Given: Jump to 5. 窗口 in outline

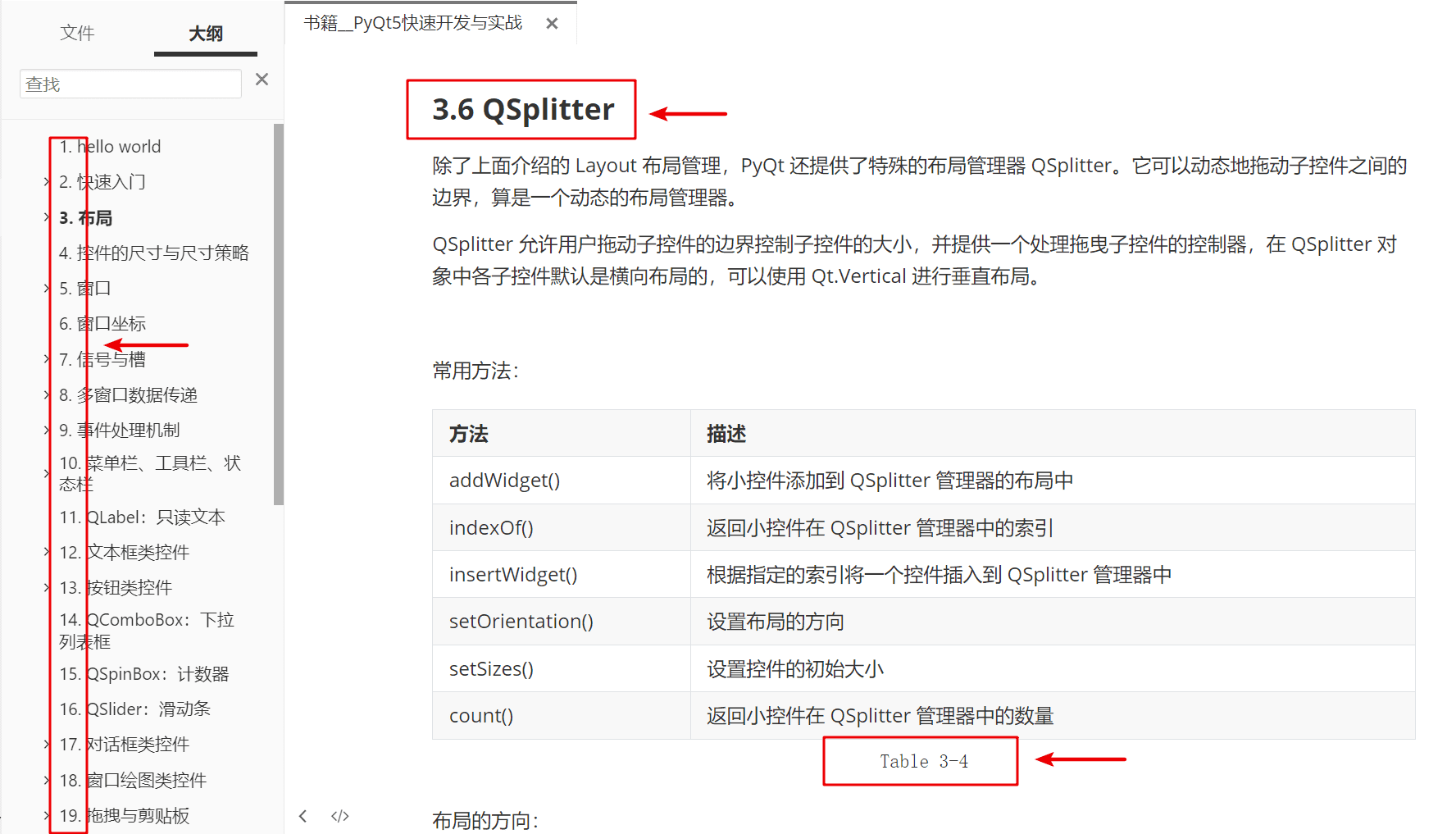Looking at the screenshot, I should tap(85, 288).
